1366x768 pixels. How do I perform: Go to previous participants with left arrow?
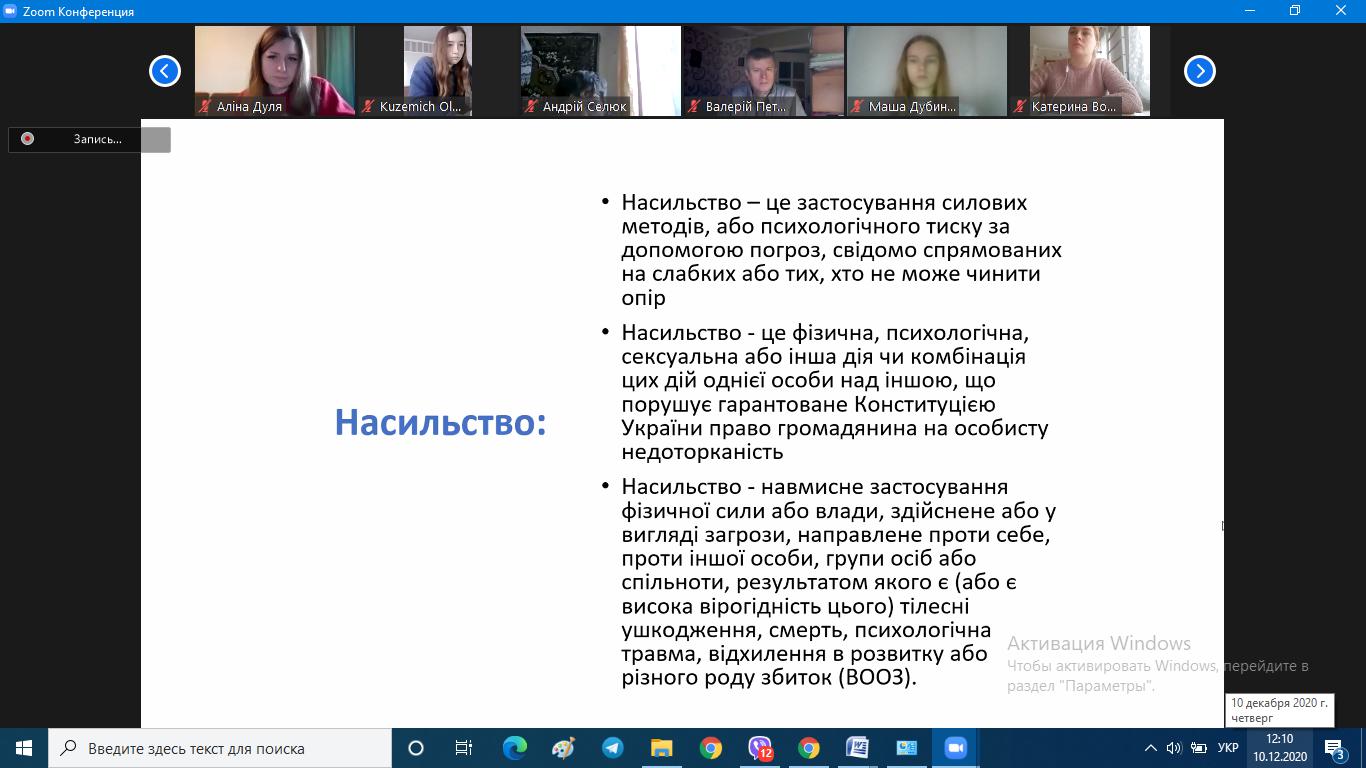(165, 71)
